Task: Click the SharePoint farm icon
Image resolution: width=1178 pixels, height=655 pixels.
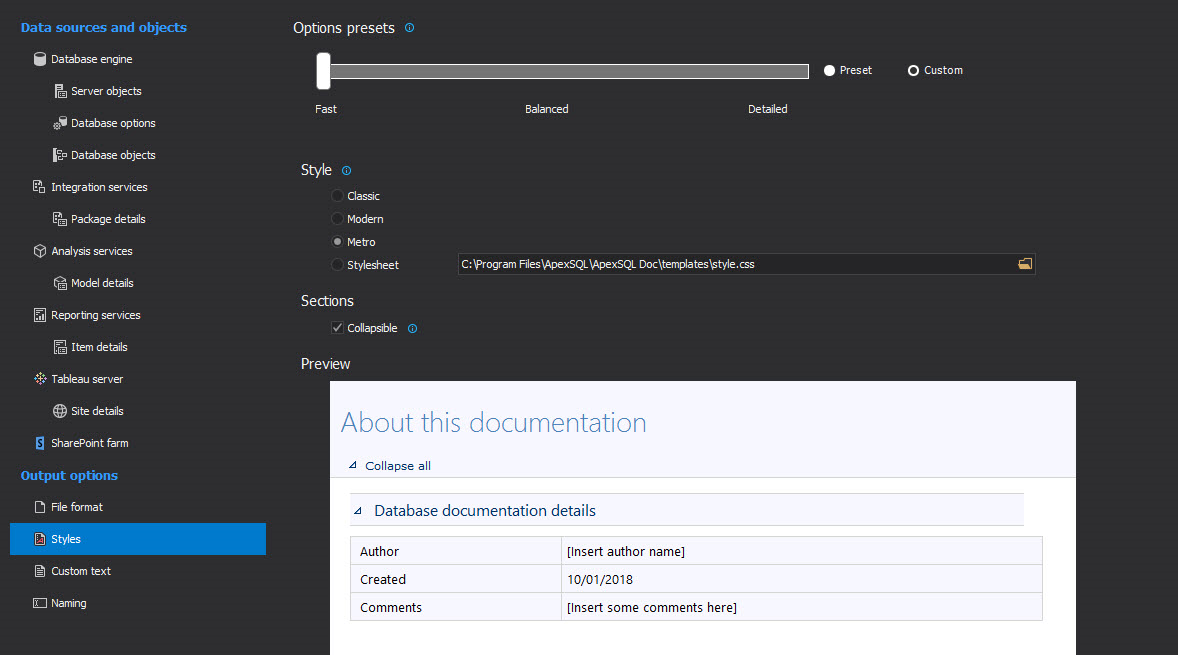Action: [40, 443]
